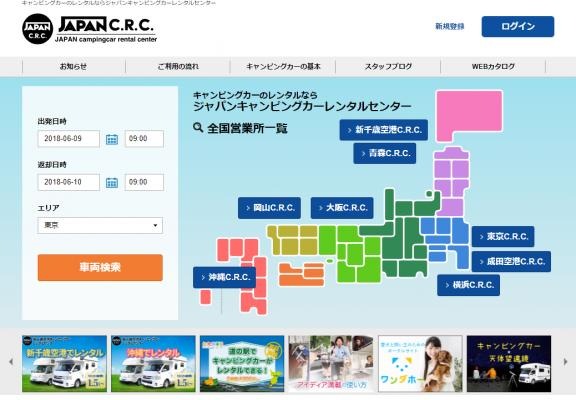
Task: Click the carousel previous arrow
Action: click(x=11, y=362)
